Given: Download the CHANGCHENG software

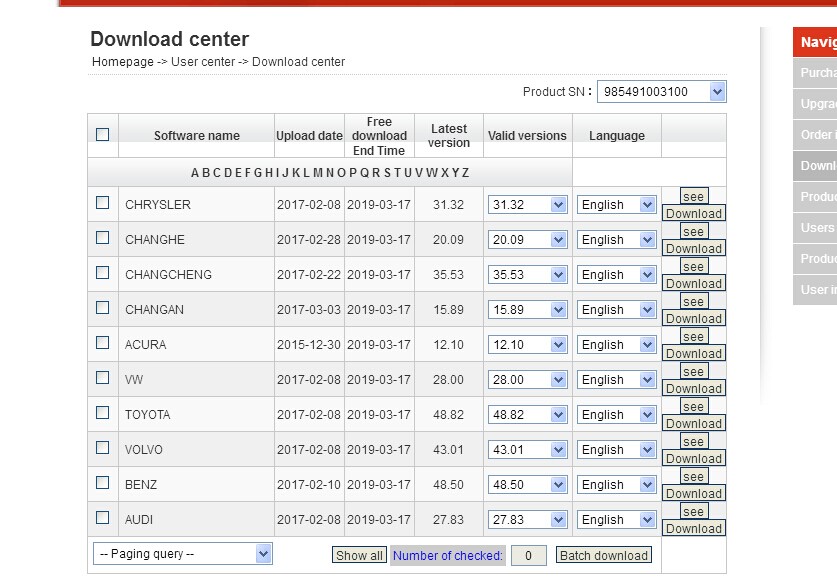Looking at the screenshot, I should (694, 283).
